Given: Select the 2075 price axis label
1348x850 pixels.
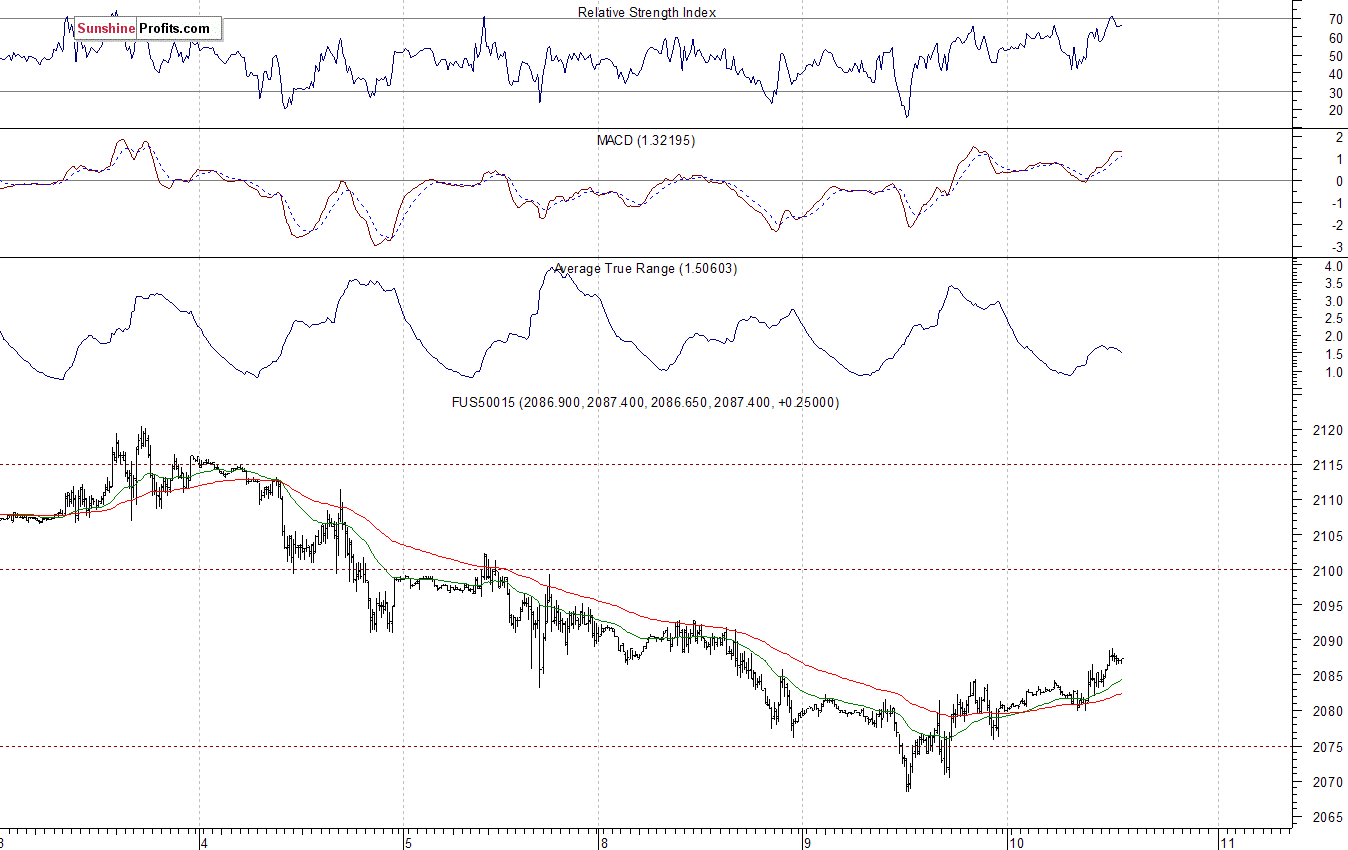Looking at the screenshot, I should point(1329,747).
